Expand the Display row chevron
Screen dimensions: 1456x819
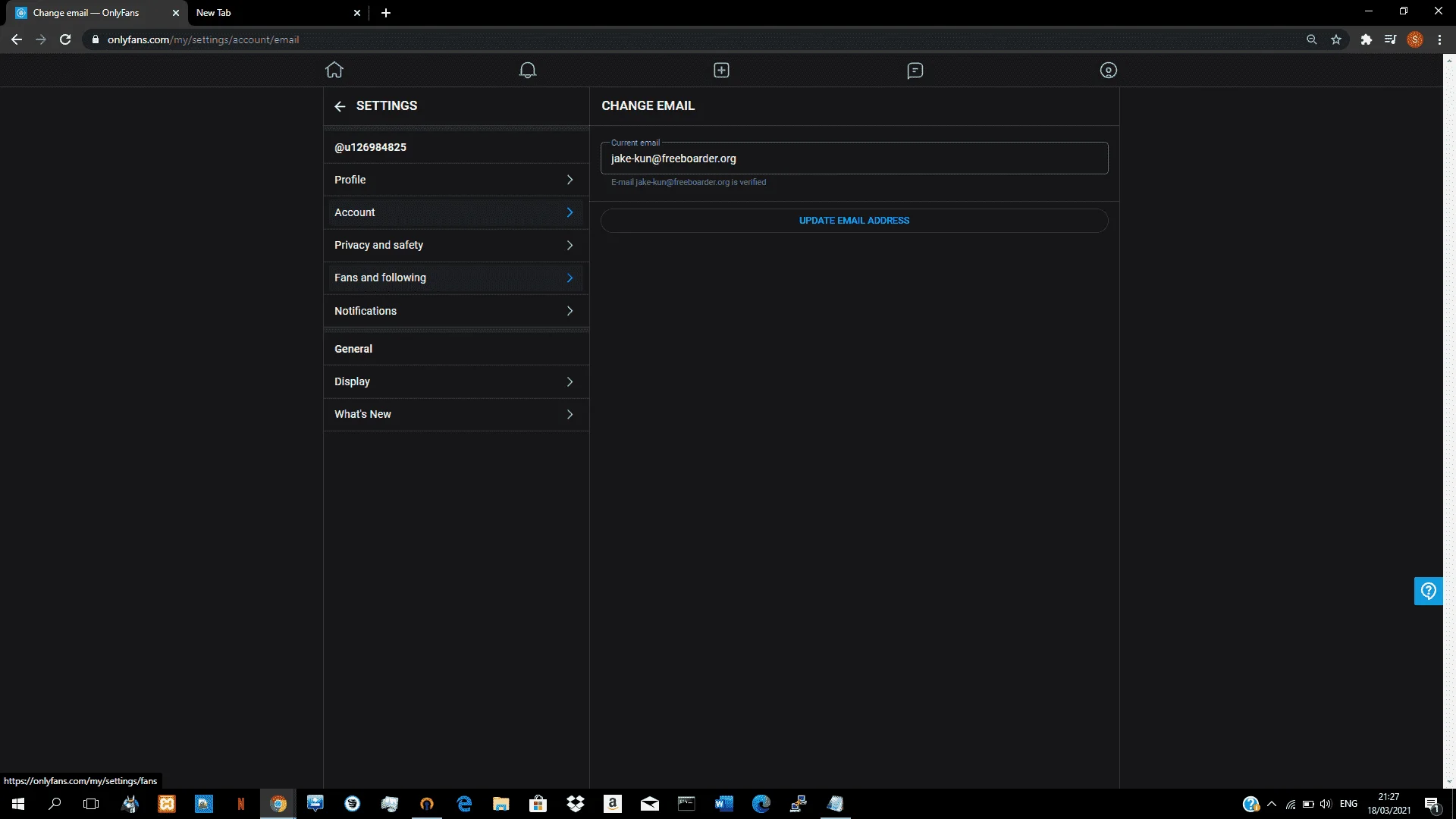pyautogui.click(x=570, y=381)
